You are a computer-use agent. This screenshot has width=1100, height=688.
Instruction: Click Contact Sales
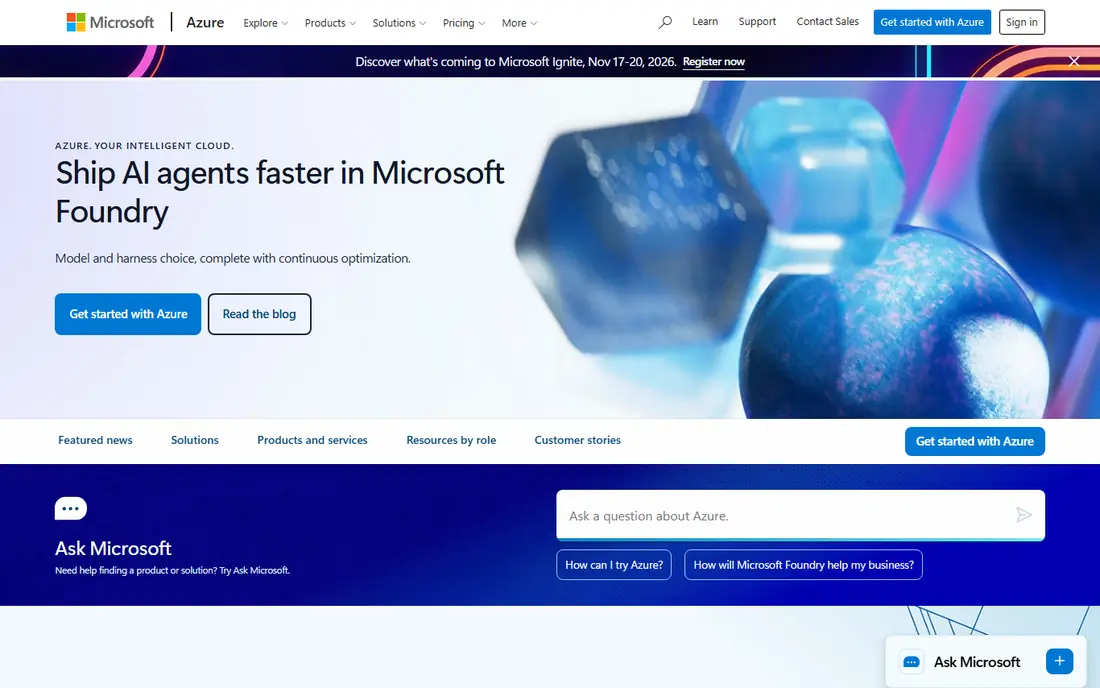(827, 22)
